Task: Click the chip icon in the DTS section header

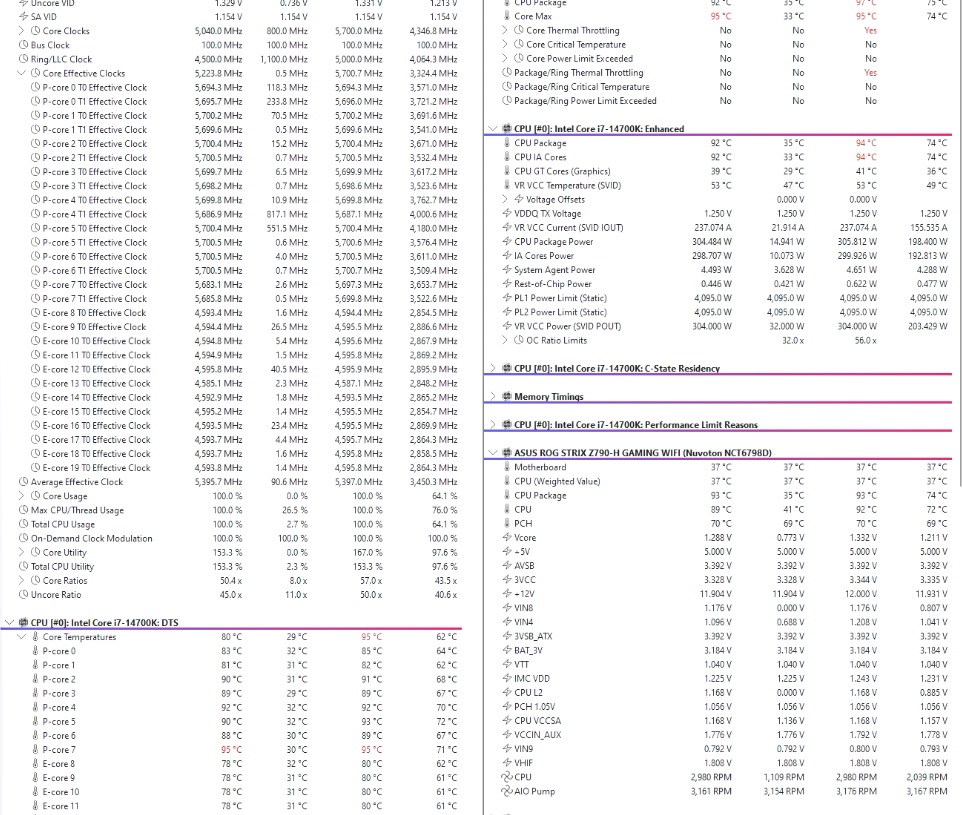Action: coord(24,623)
